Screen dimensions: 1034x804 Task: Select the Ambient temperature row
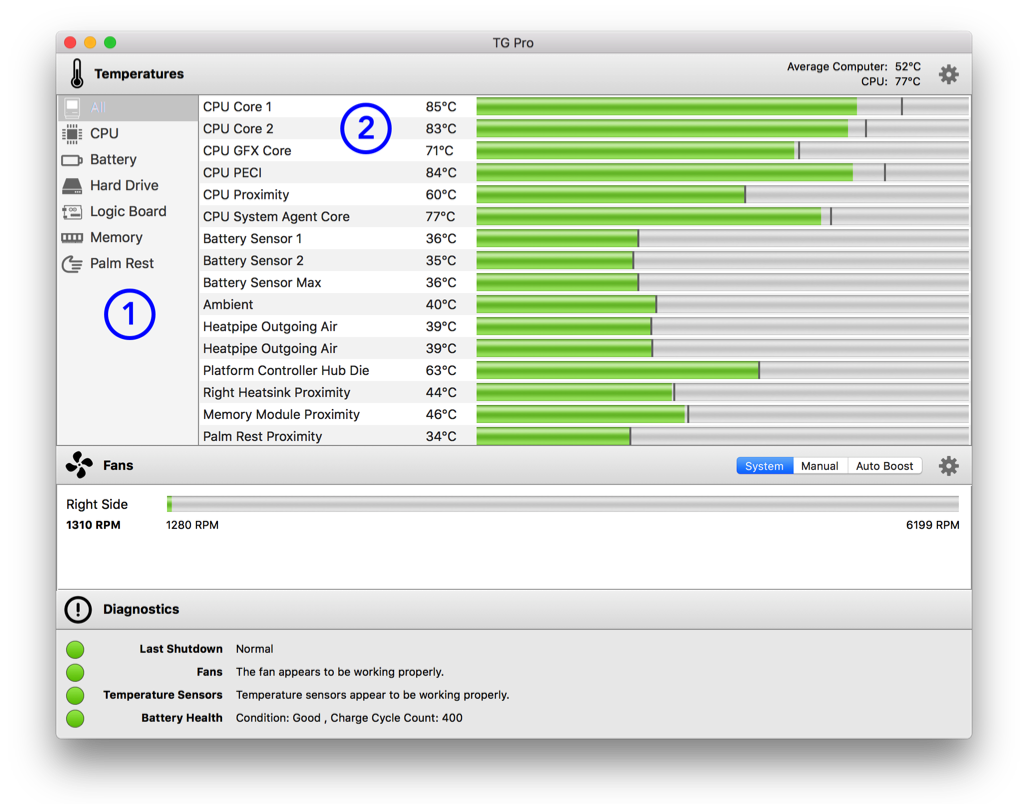coord(584,304)
